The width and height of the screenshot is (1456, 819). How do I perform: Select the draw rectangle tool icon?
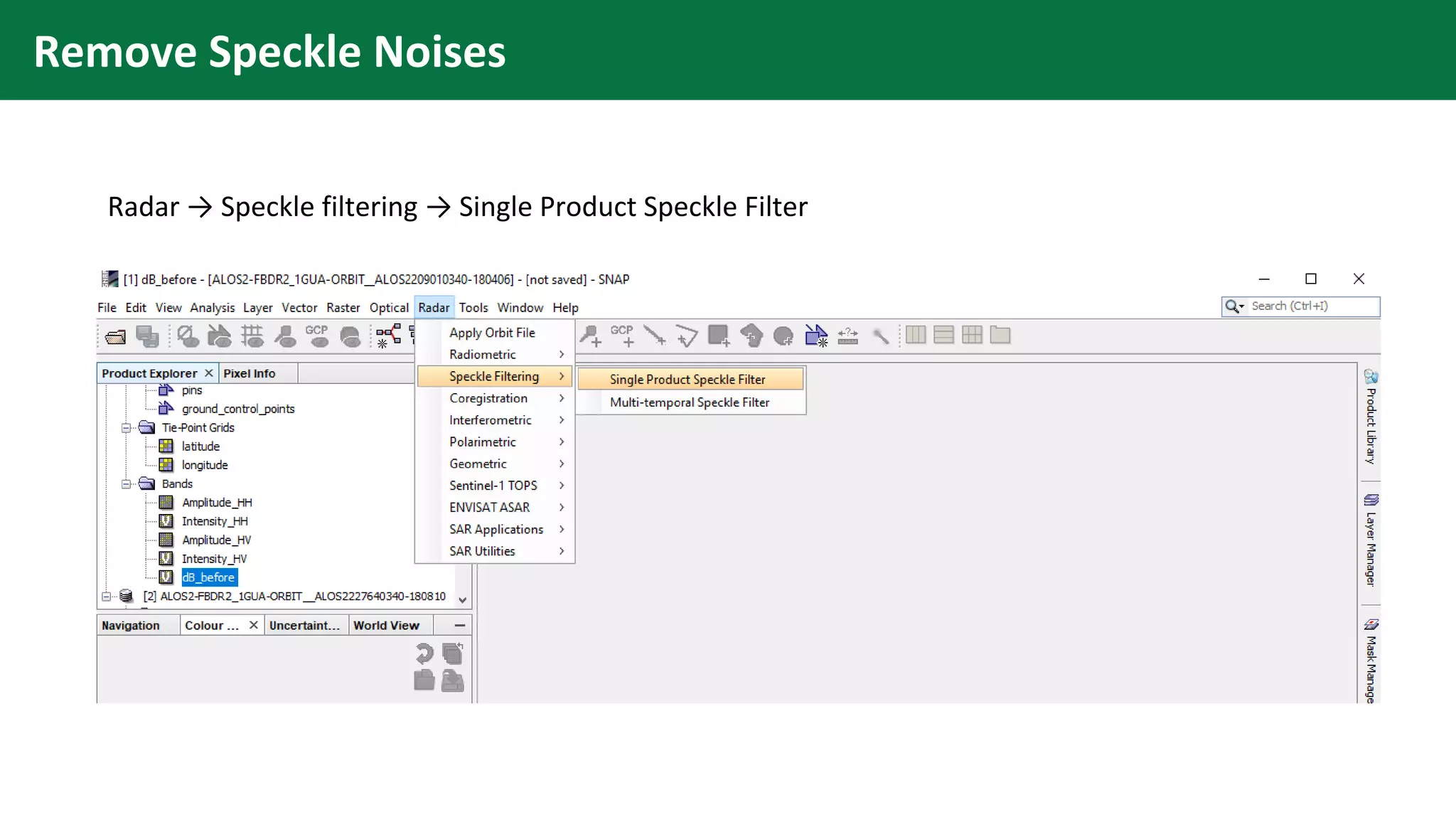[718, 336]
